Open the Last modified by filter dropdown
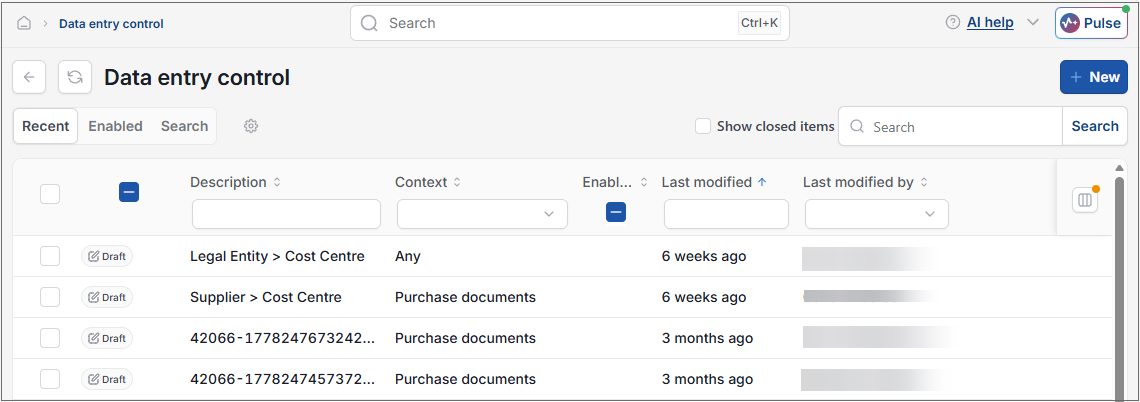The image size is (1140, 402). (877, 214)
